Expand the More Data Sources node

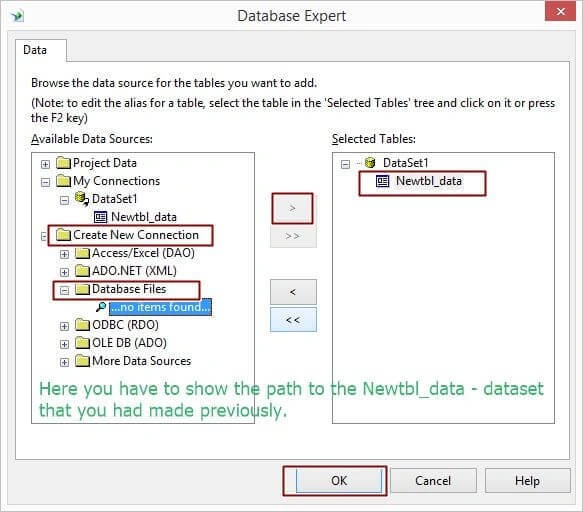(64, 362)
